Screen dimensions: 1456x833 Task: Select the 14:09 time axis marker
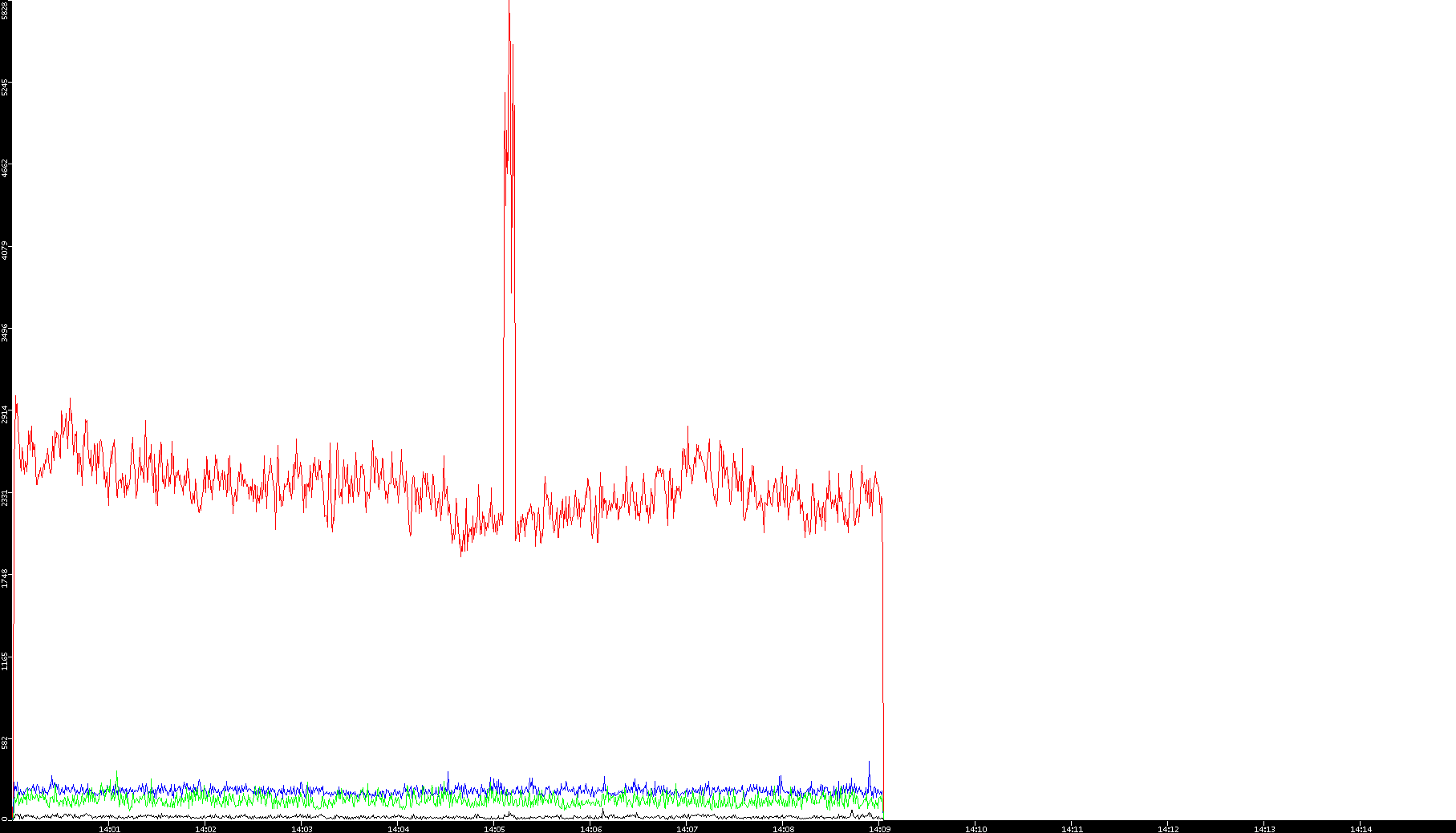pos(879,829)
